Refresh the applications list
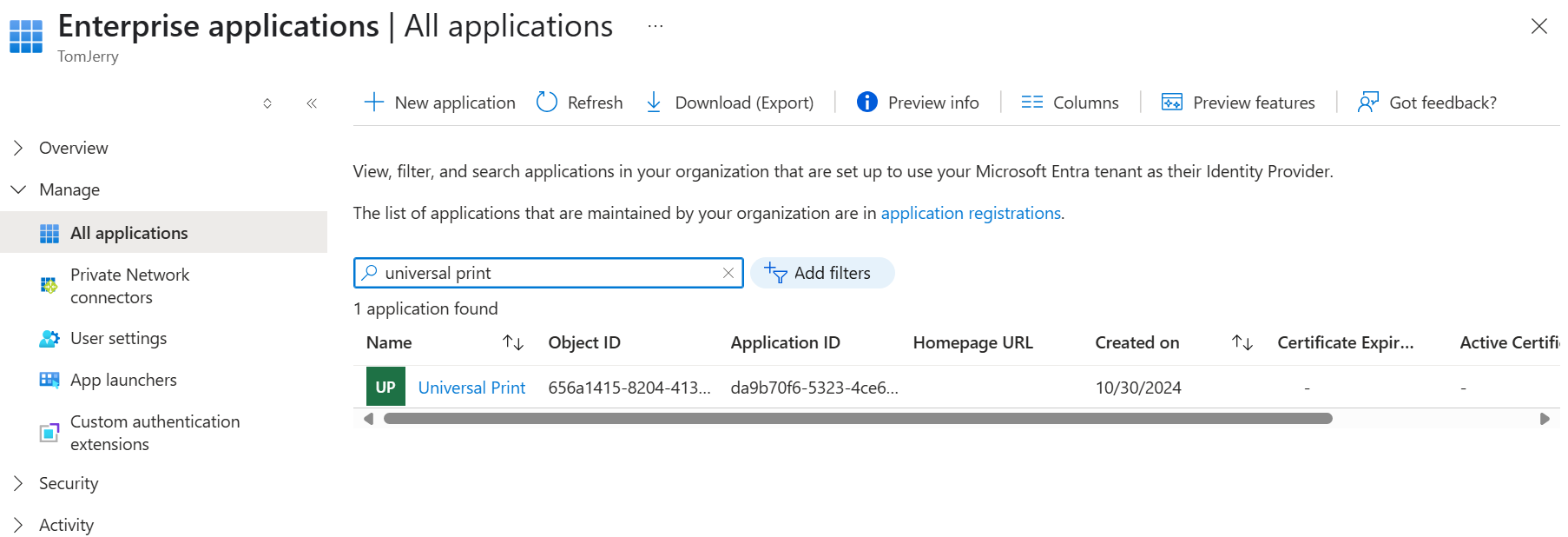Viewport: 1568px width, 537px height. tap(579, 103)
